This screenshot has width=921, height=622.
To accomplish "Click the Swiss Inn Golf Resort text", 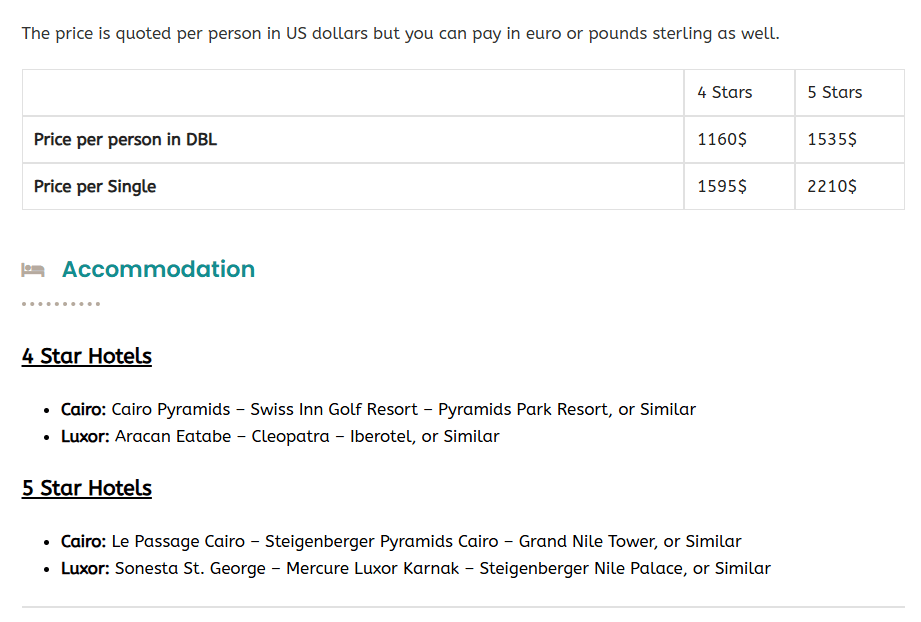I will coord(334,409).
